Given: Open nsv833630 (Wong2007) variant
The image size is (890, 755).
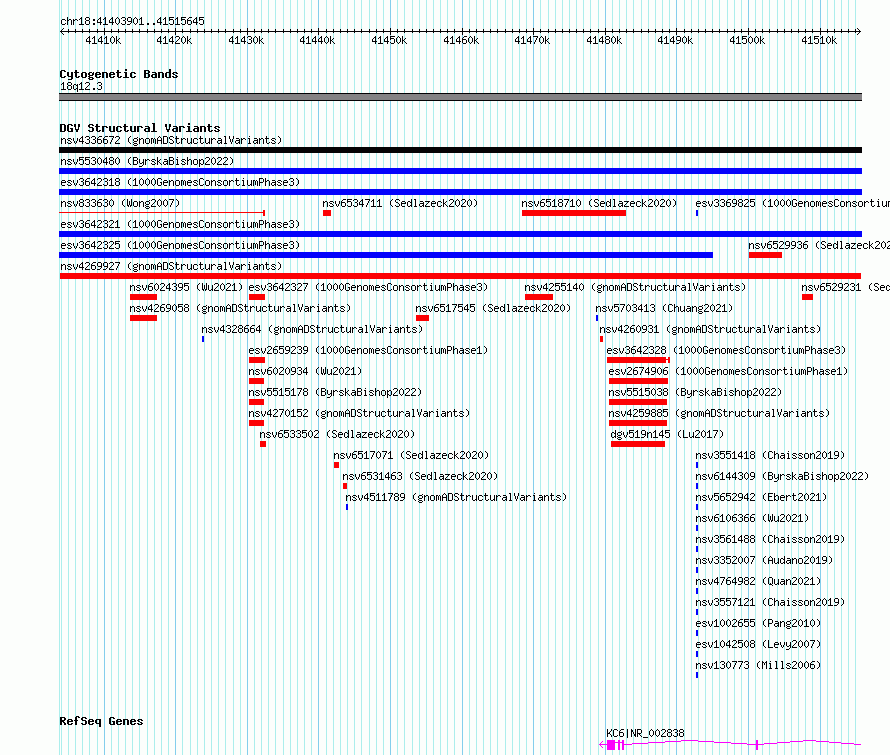Looking at the screenshot, I should (120, 203).
